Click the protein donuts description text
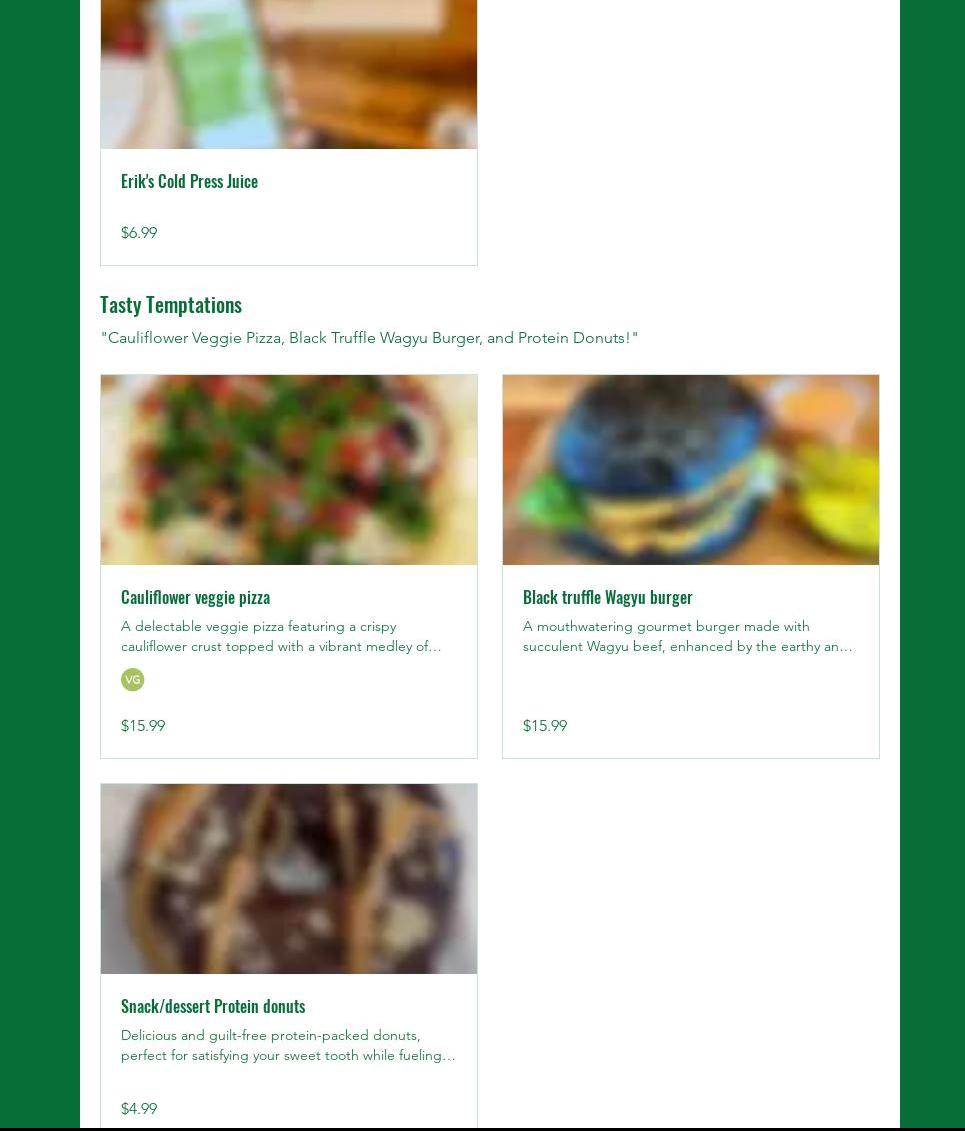Screen dimensions: 965x1131 288,1045
